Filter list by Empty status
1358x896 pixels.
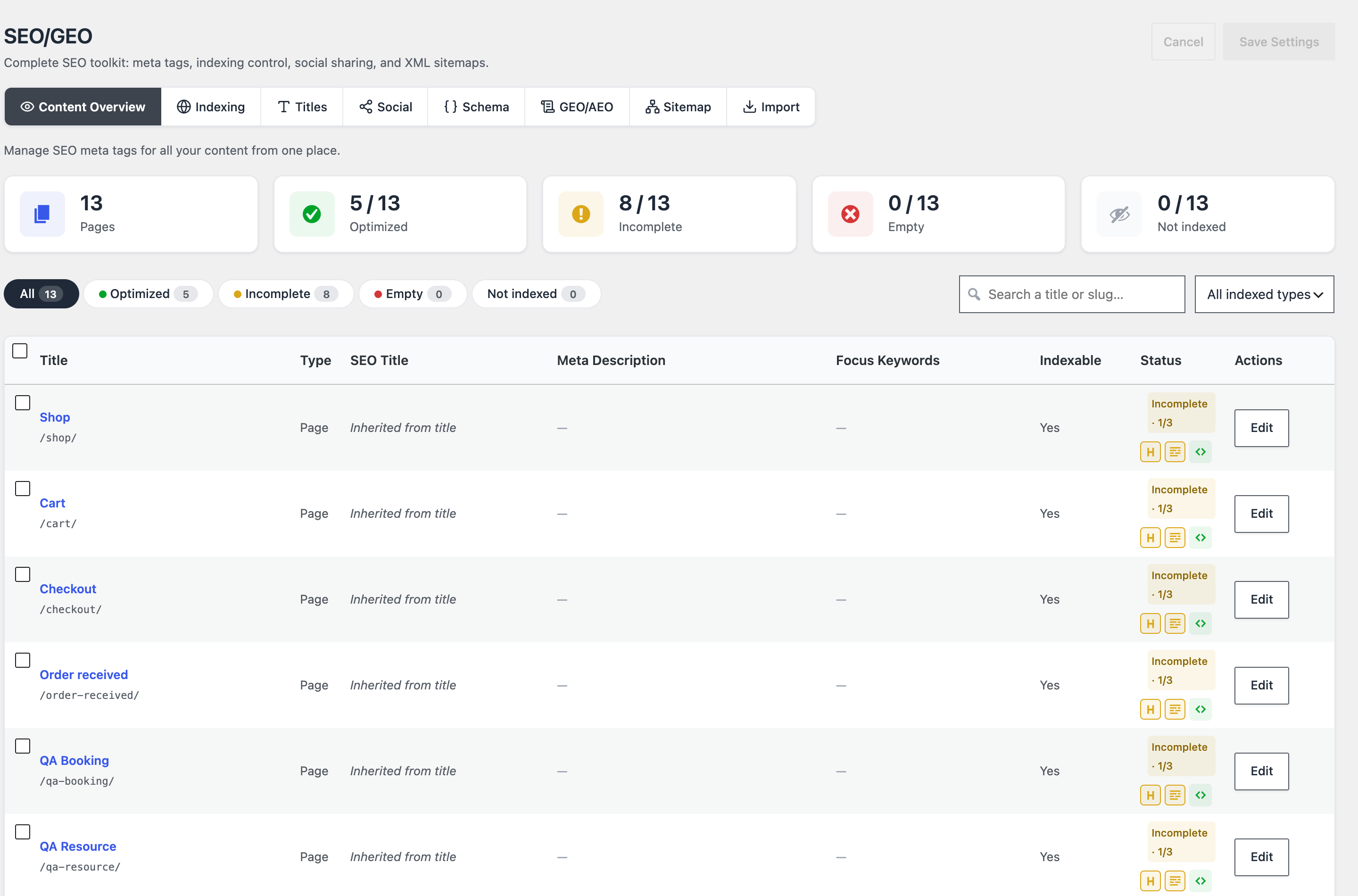tap(413, 294)
